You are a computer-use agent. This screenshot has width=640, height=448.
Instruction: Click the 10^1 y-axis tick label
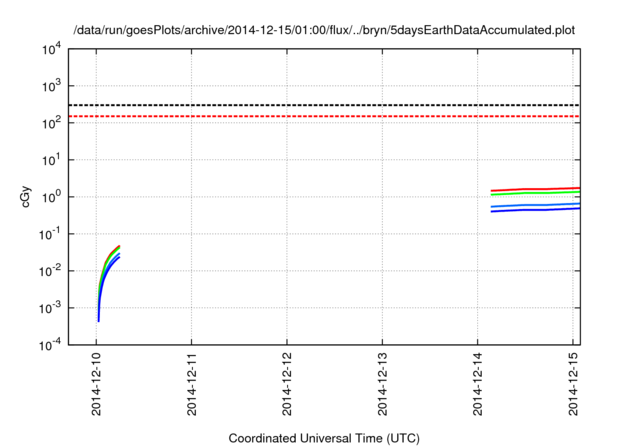pos(51,160)
